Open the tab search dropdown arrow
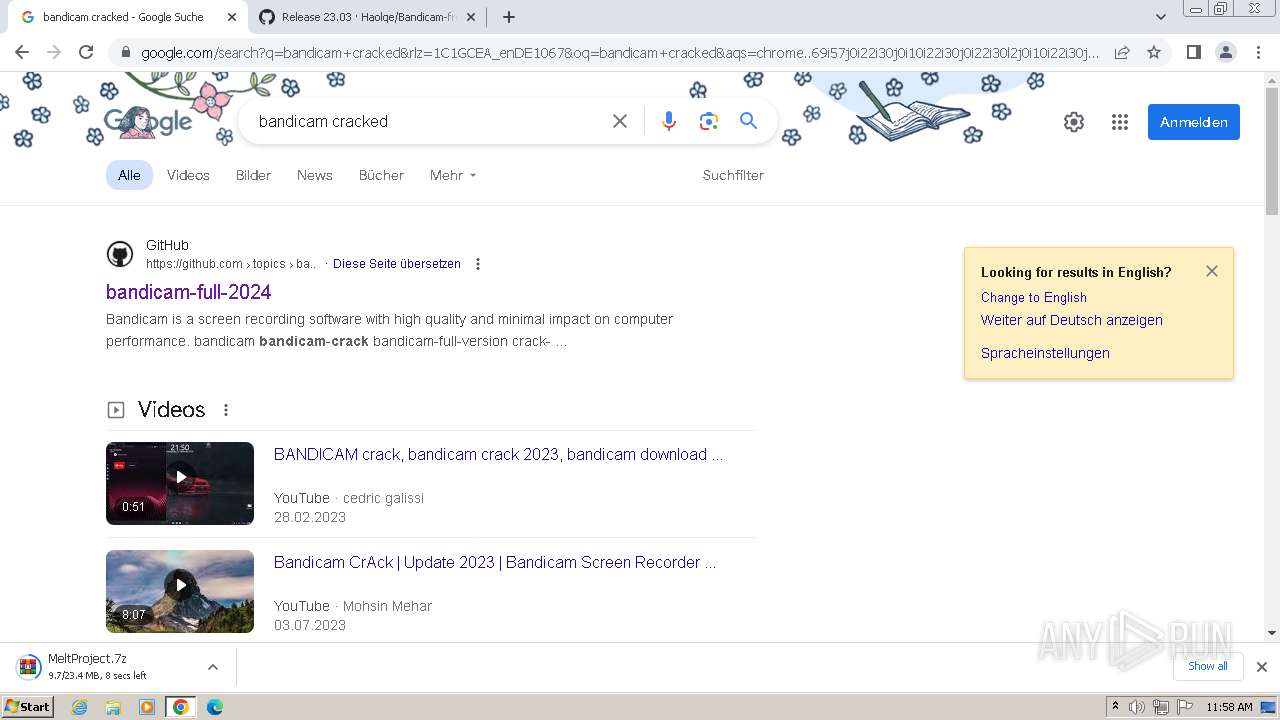Image resolution: width=1280 pixels, height=720 pixels. pos(1161,17)
